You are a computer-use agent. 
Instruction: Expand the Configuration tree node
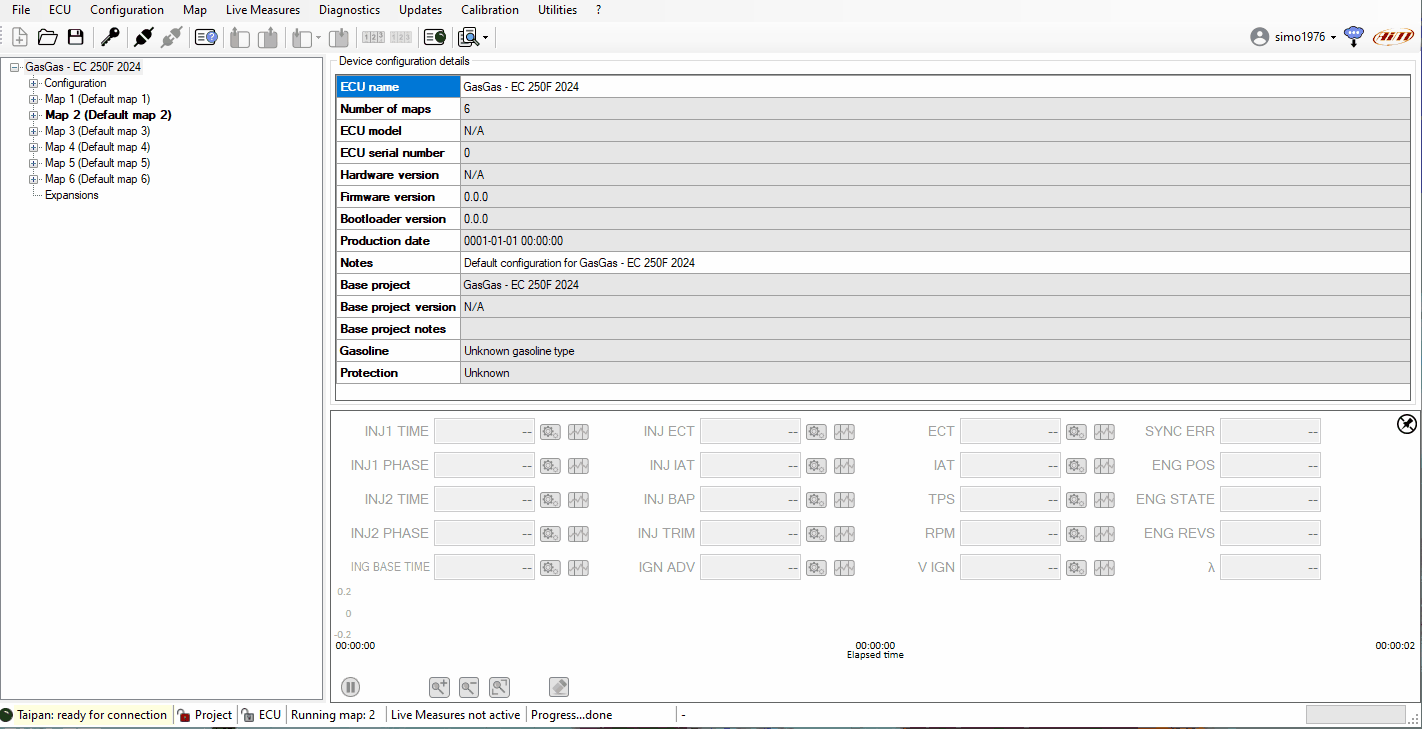click(x=34, y=83)
